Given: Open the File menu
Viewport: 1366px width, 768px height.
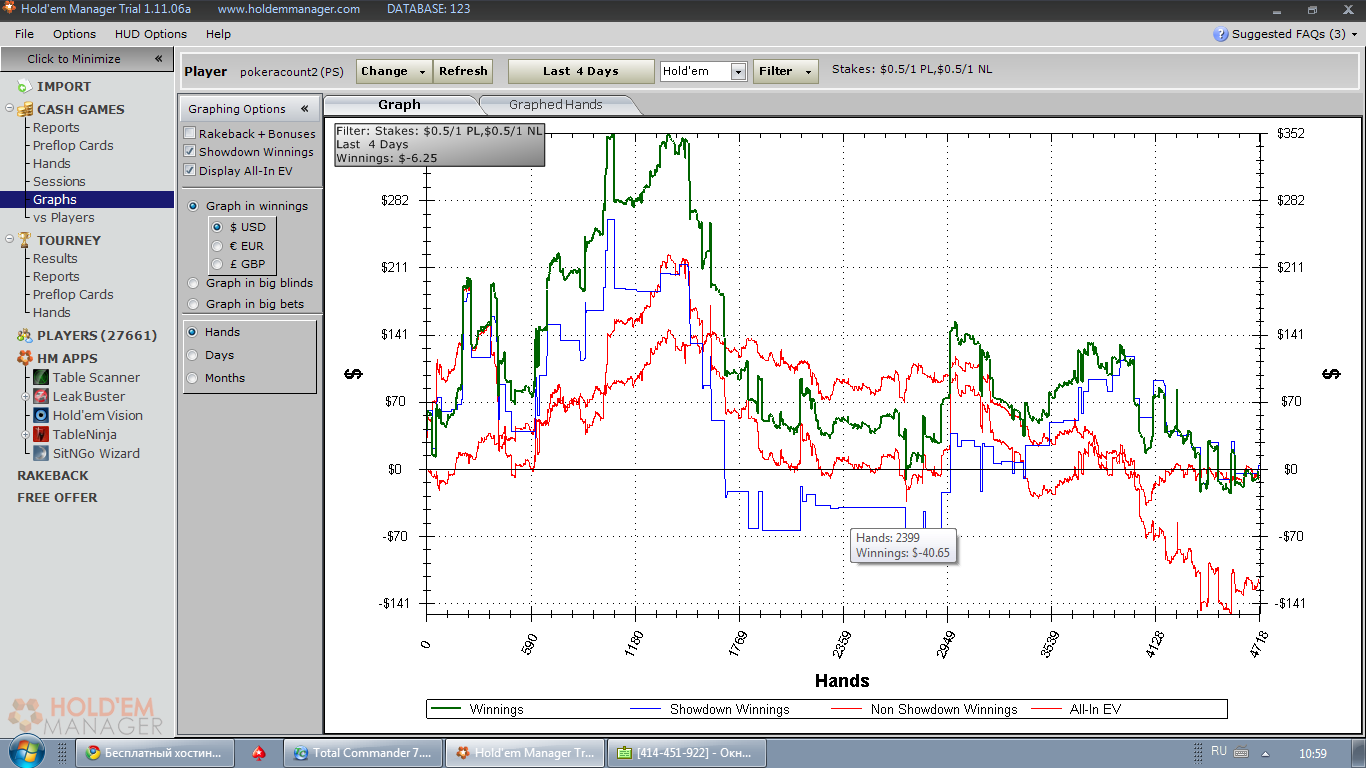Looking at the screenshot, I should click(x=25, y=34).
